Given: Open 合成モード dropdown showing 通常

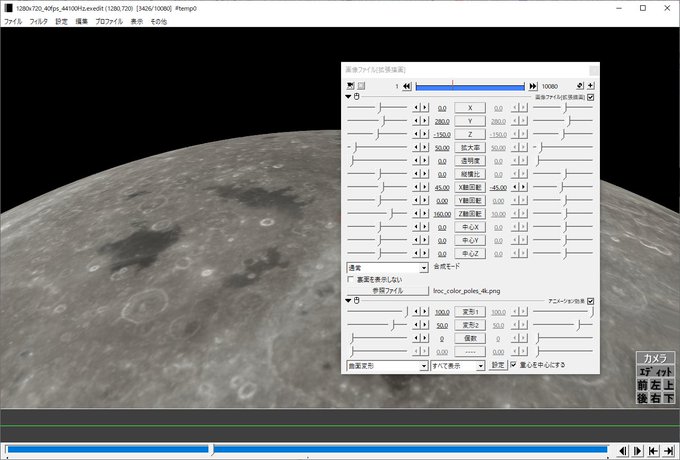Looking at the screenshot, I should pyautogui.click(x=387, y=268).
